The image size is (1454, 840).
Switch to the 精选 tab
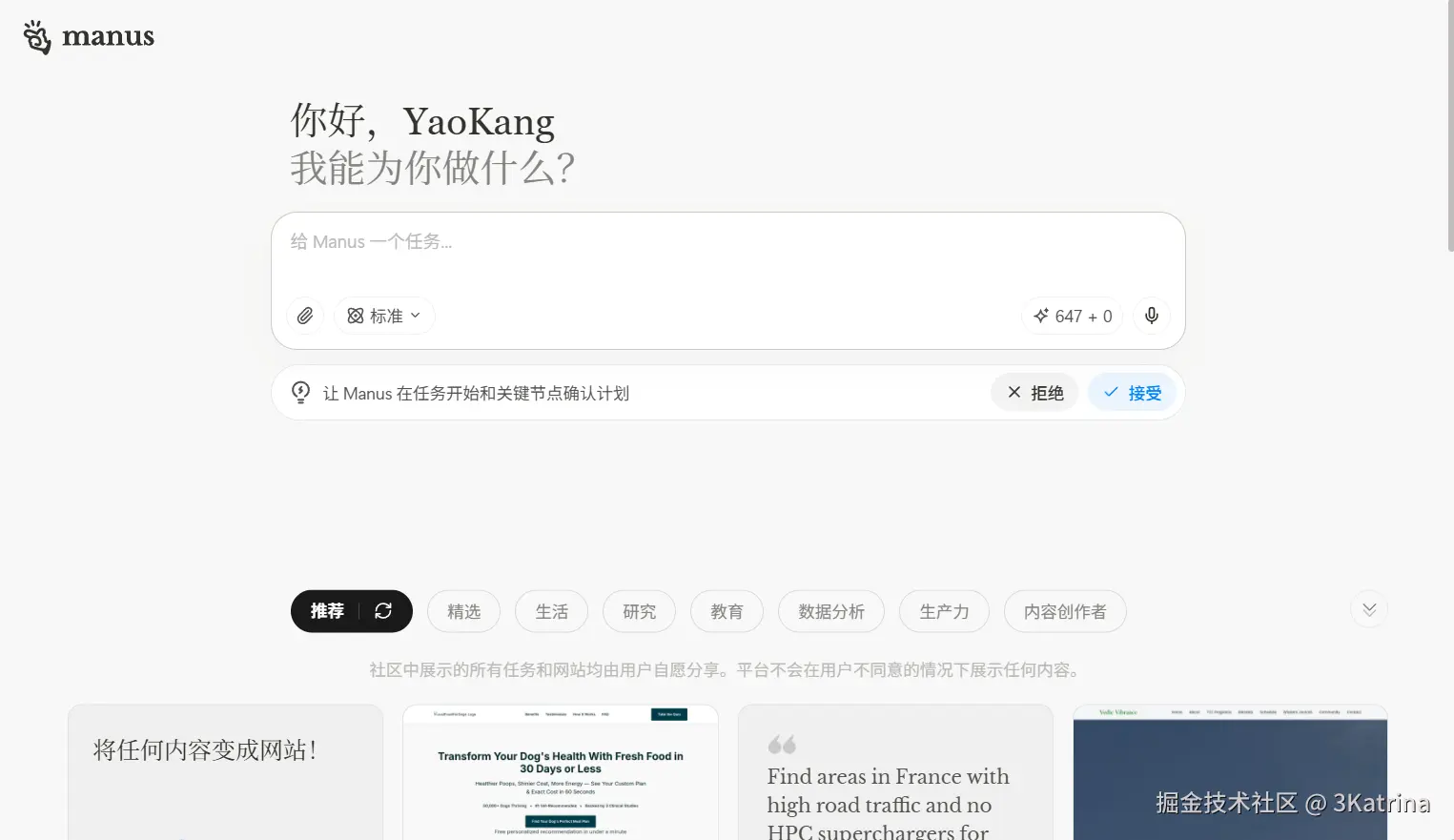point(464,611)
